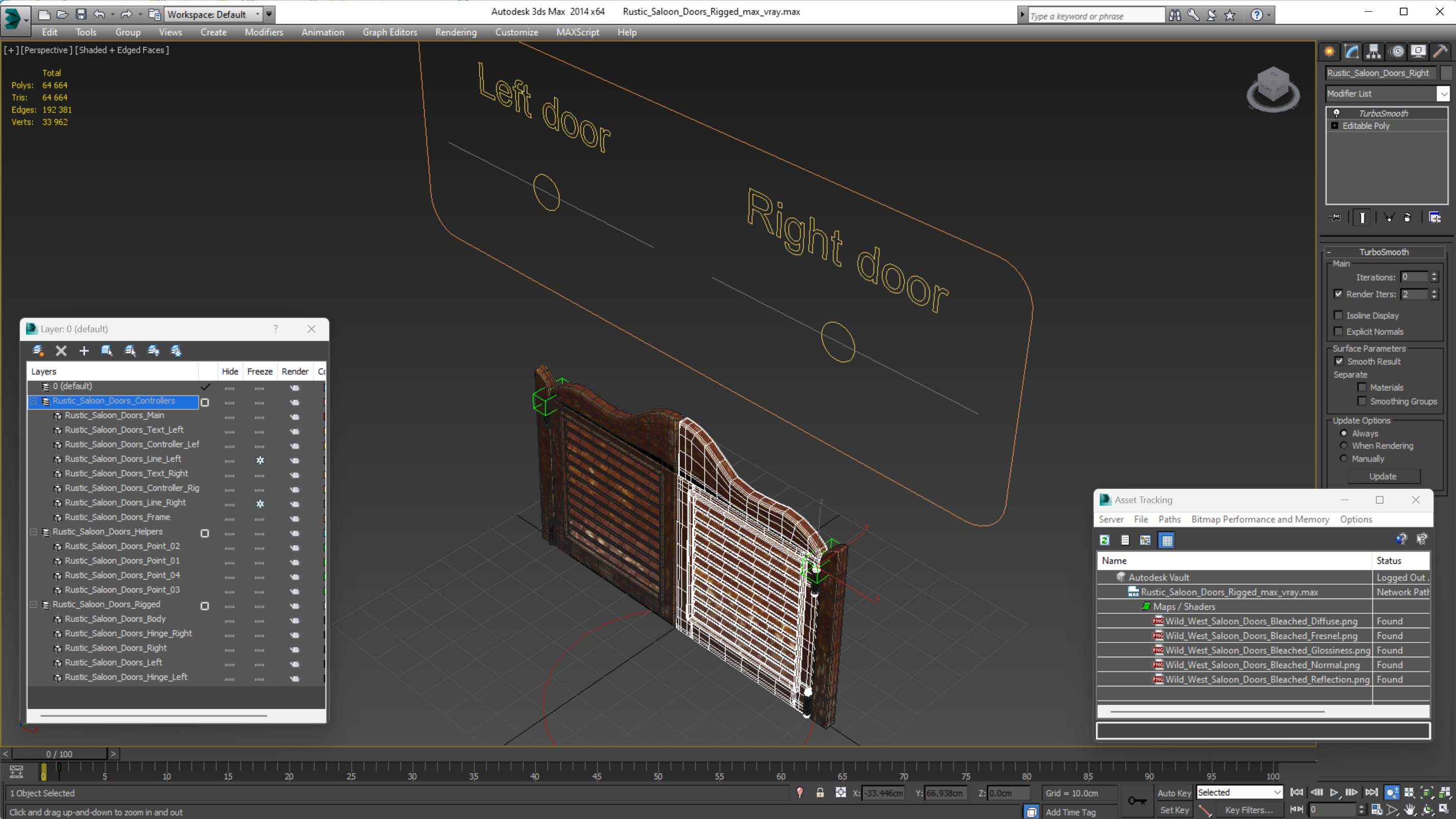Click Make Unique icon in modifier stack

pyautogui.click(x=1388, y=217)
